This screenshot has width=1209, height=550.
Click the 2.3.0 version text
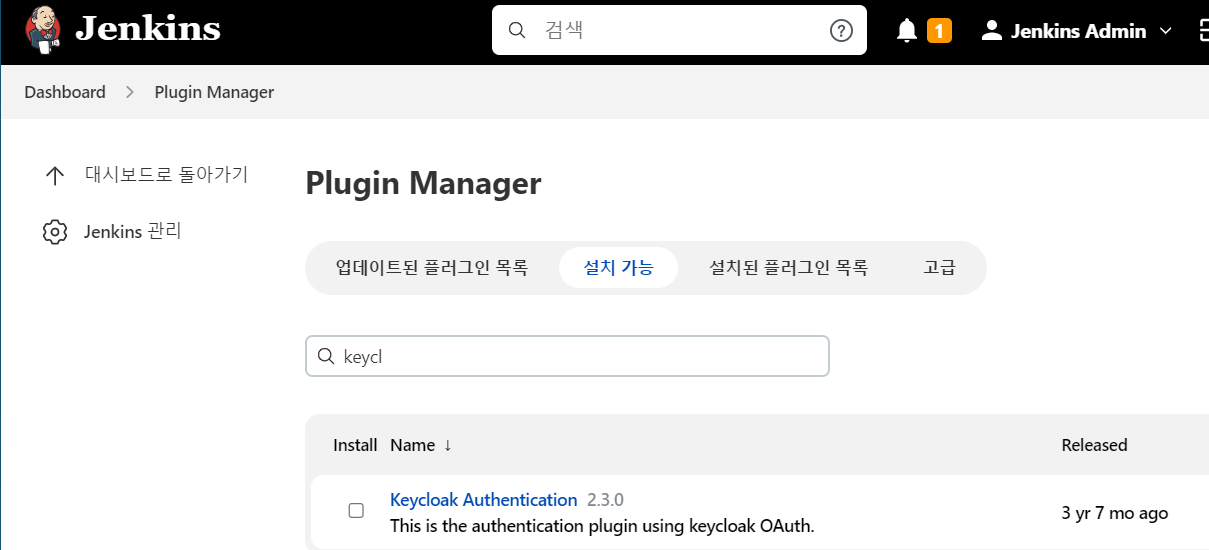[606, 500]
